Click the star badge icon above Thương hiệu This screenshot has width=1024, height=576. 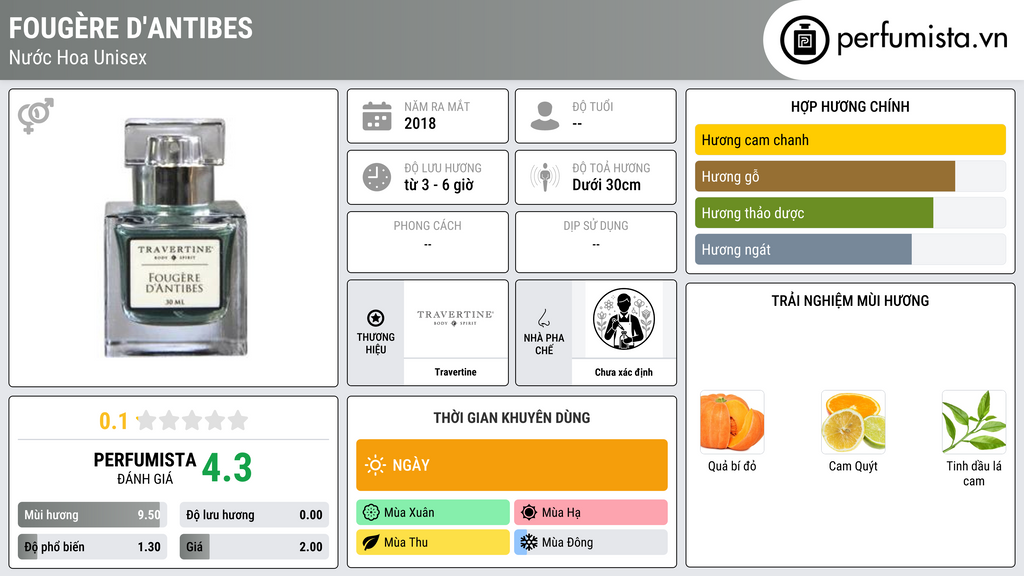coord(376,318)
